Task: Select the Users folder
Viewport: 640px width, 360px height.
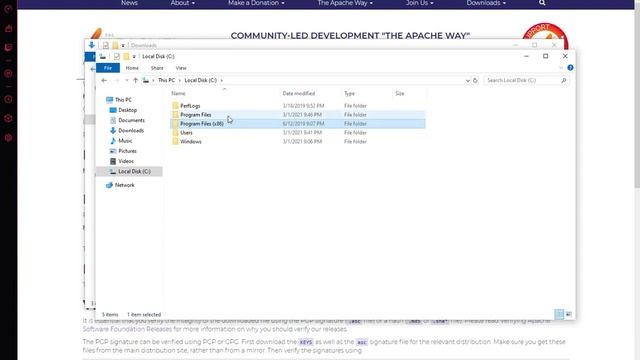Action: click(186, 133)
